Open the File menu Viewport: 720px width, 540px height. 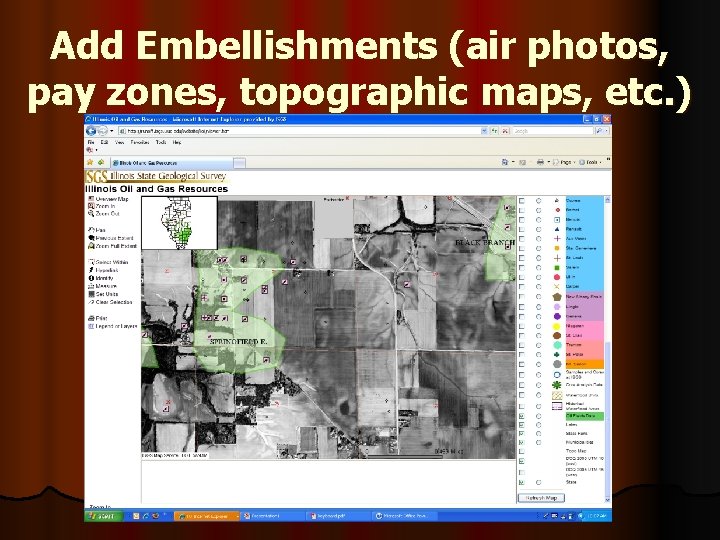pos(91,142)
